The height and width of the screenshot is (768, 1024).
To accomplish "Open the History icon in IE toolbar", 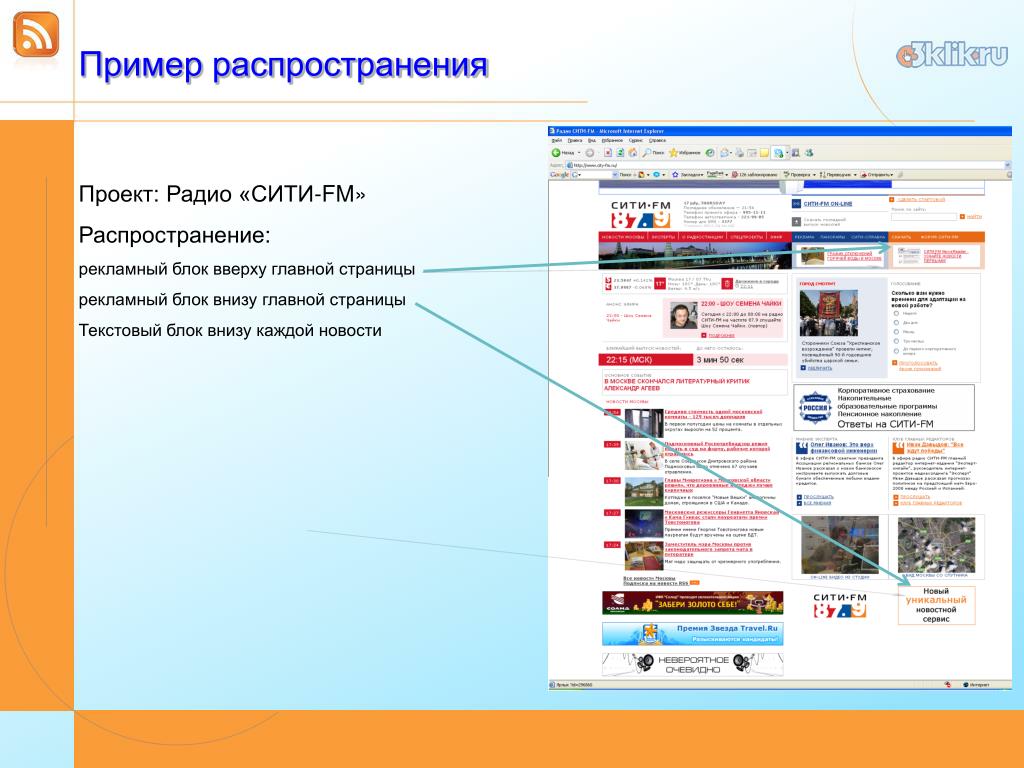I will click(710, 153).
